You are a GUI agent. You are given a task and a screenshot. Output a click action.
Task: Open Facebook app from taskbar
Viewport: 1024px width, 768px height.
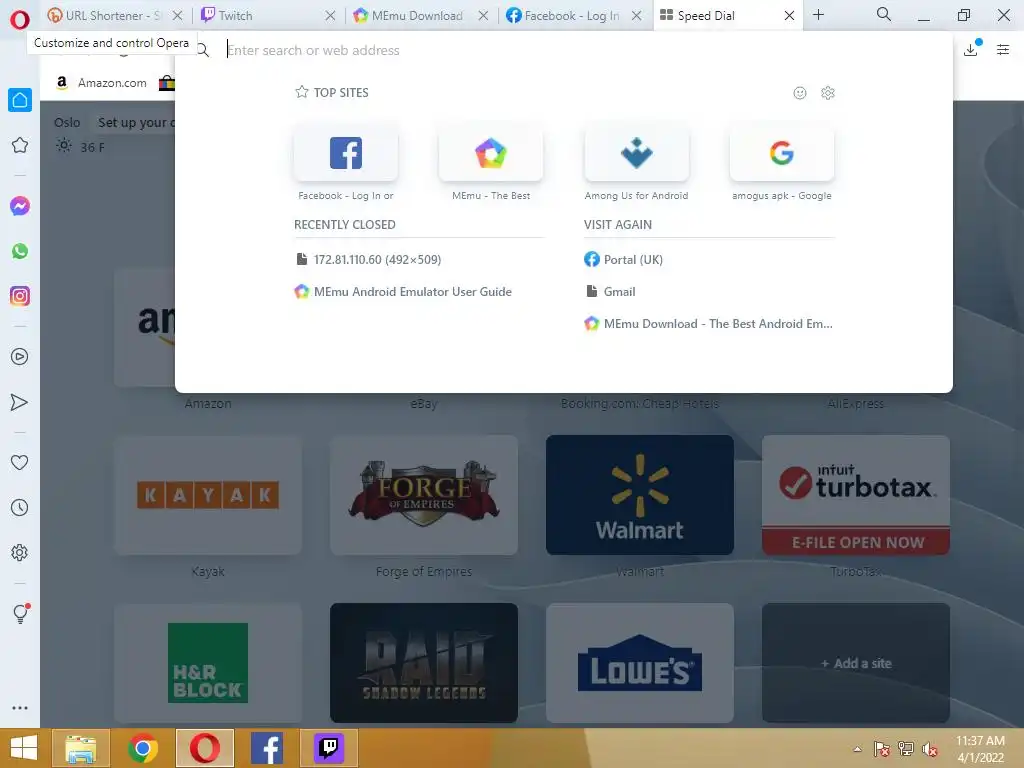[266, 748]
